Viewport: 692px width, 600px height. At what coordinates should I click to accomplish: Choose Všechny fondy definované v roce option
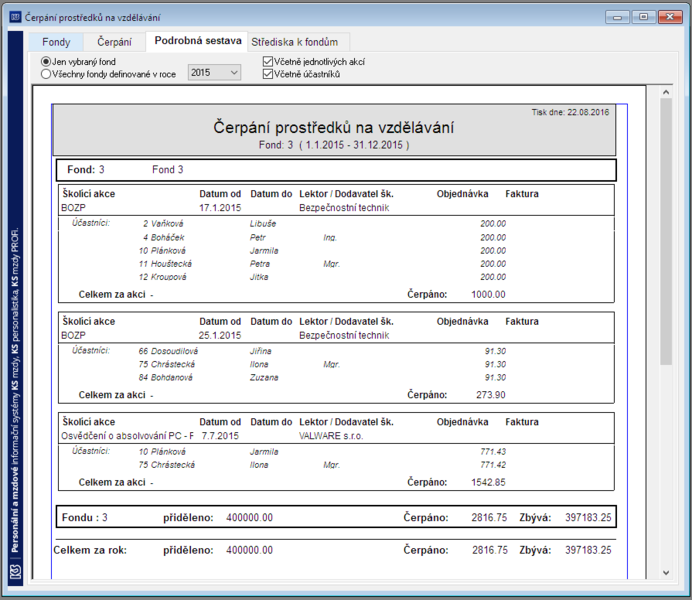coord(109,74)
